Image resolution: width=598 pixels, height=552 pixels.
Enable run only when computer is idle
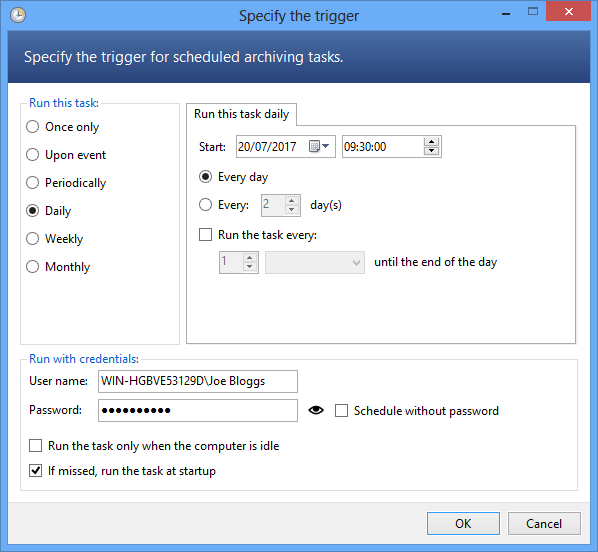(x=35, y=446)
